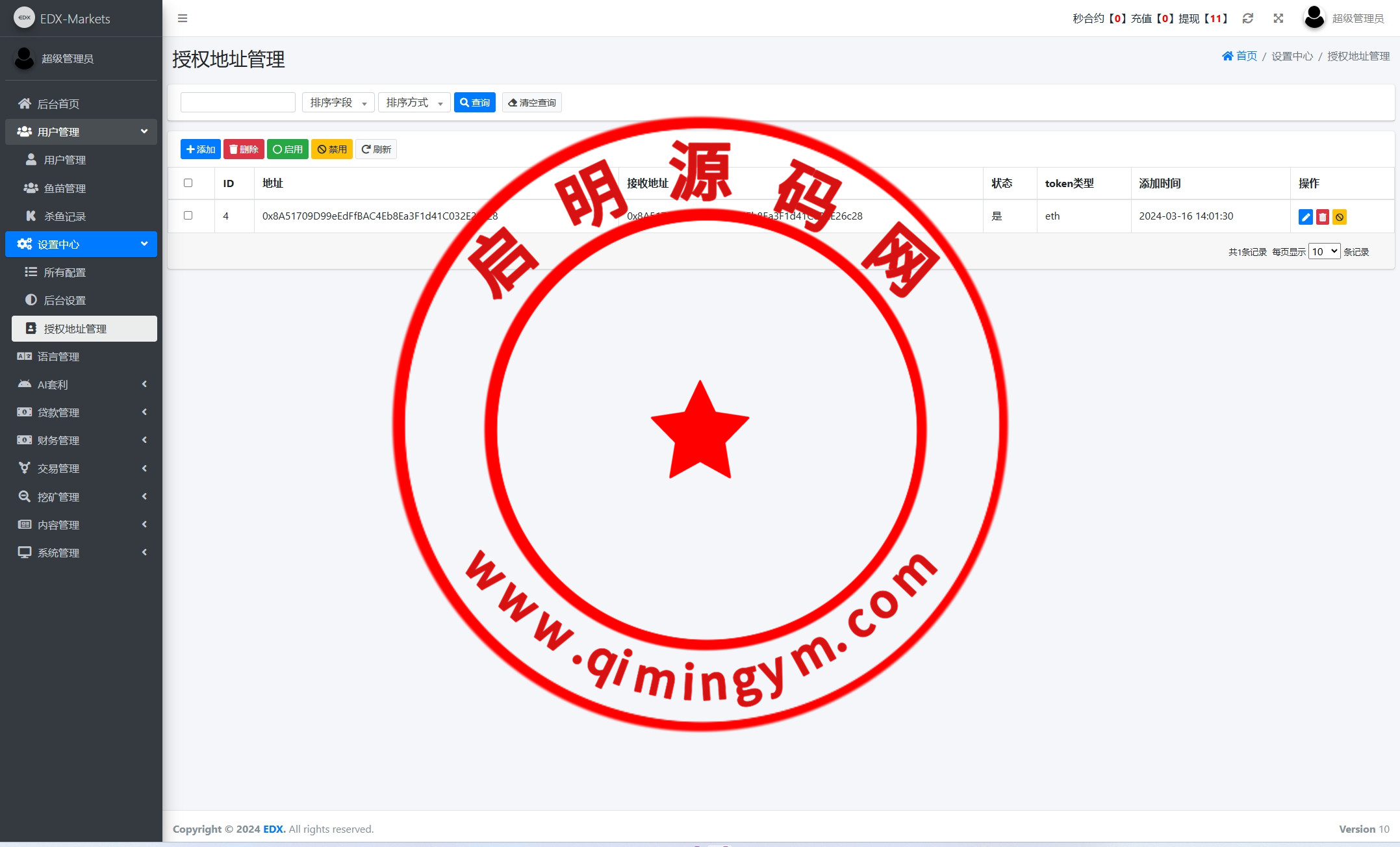Check the select-all checkbox in table header
Viewport: 1400px width, 847px height.
[188, 183]
